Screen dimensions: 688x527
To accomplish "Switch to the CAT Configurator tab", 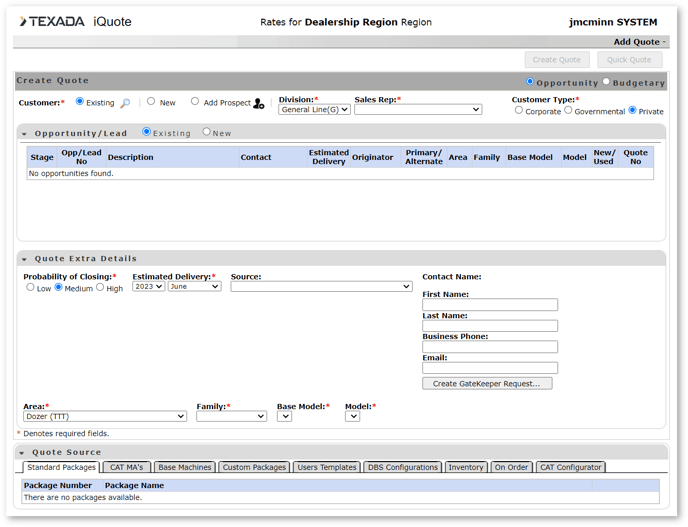I will point(570,467).
